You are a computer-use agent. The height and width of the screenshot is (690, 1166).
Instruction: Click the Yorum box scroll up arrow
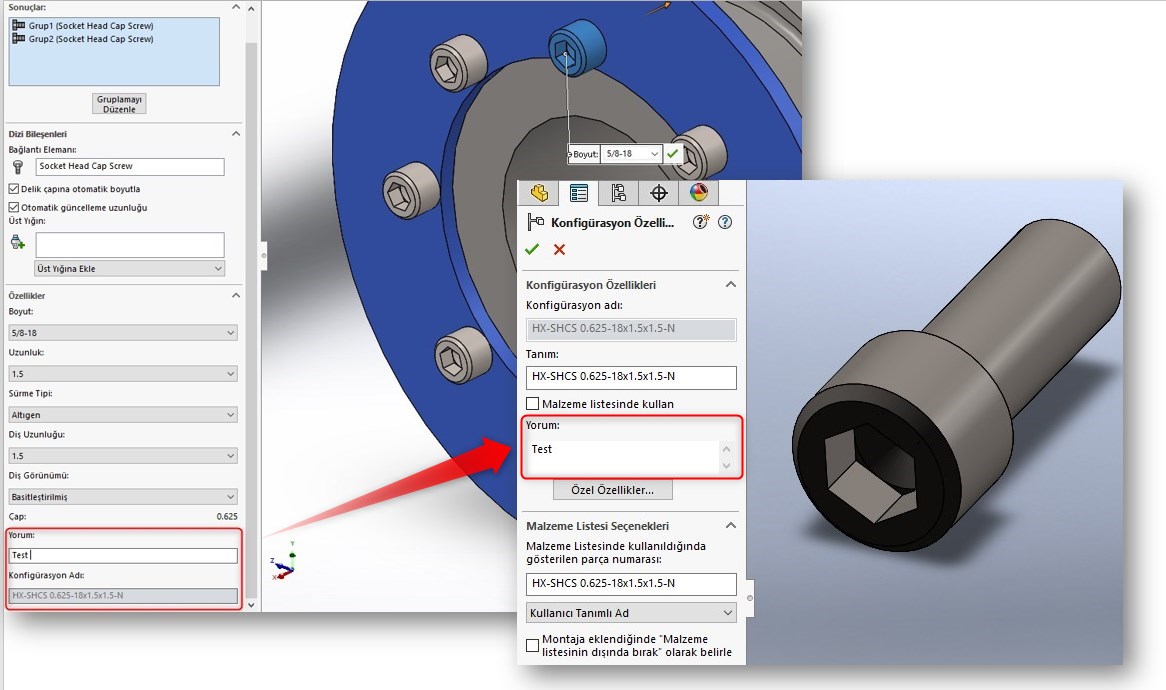(727, 448)
